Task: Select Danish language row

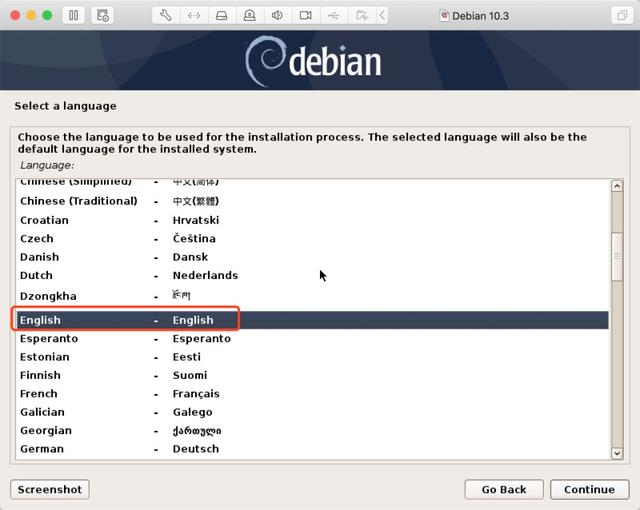Action: pyautogui.click(x=312, y=257)
